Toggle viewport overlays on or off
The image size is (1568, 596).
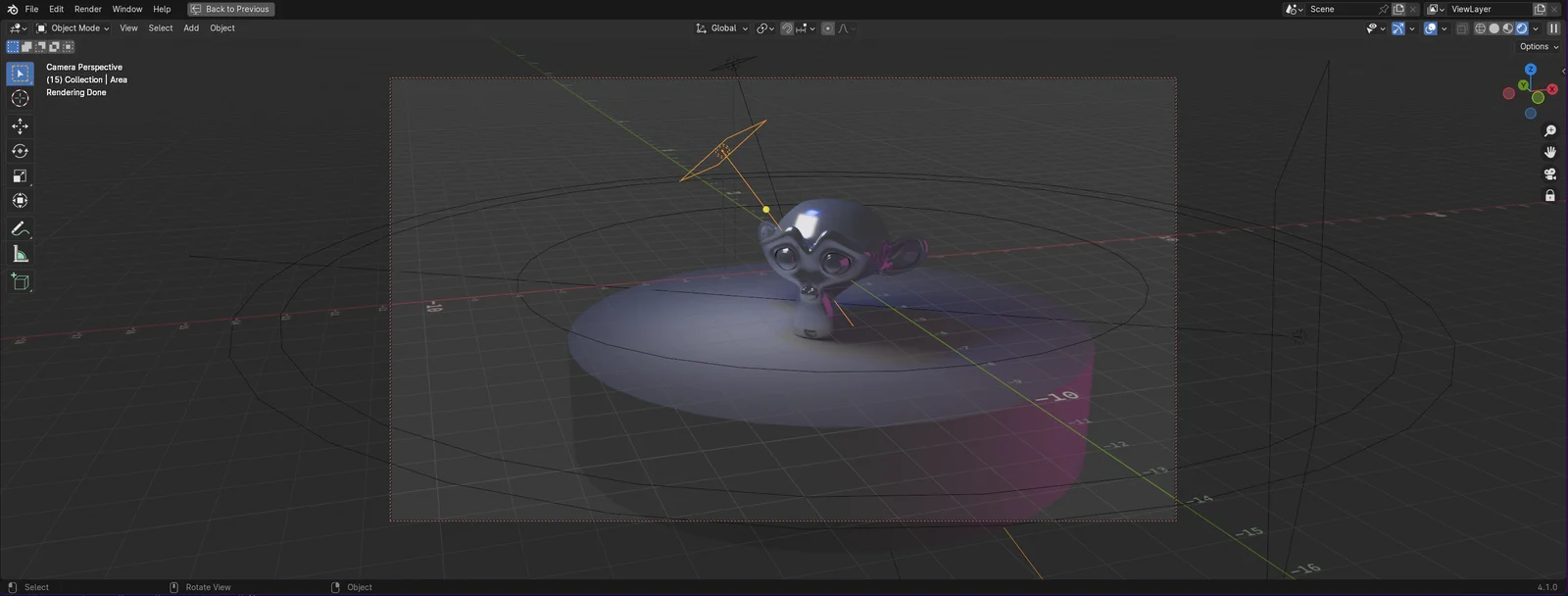1431,28
